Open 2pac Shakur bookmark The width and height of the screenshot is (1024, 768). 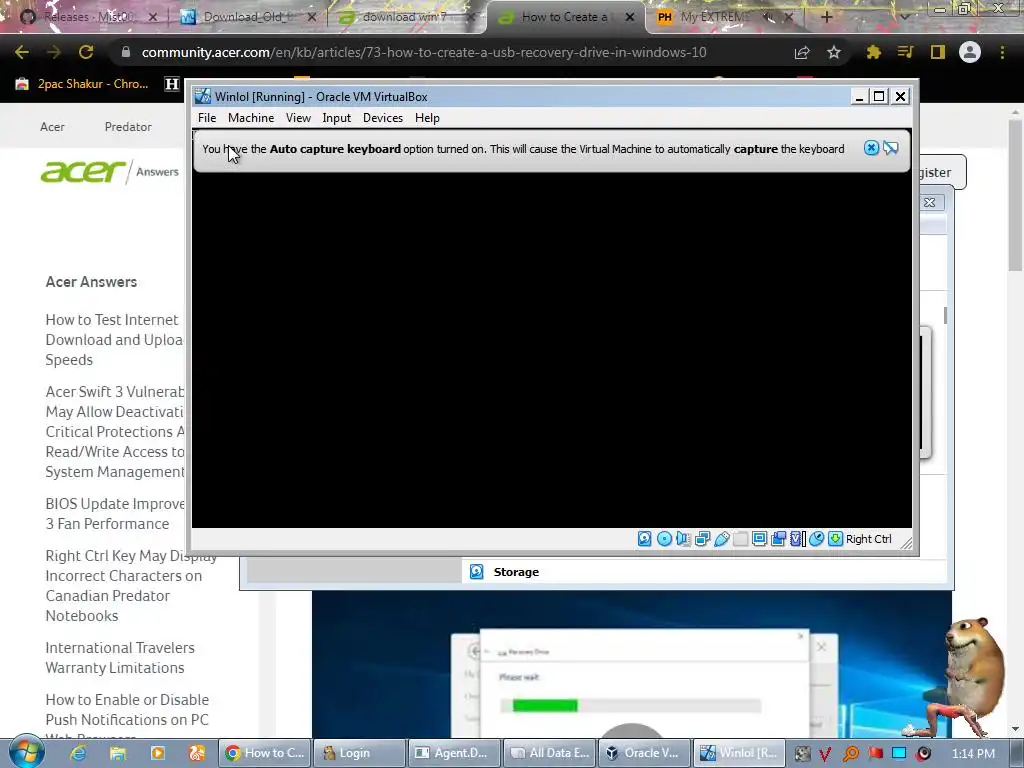click(82, 84)
